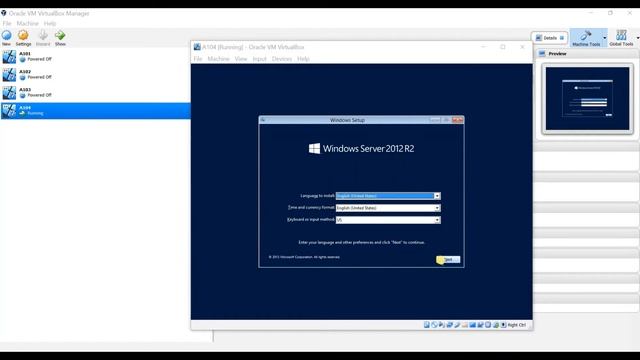
Task: Select the A101 machine name
Action: 25,53
